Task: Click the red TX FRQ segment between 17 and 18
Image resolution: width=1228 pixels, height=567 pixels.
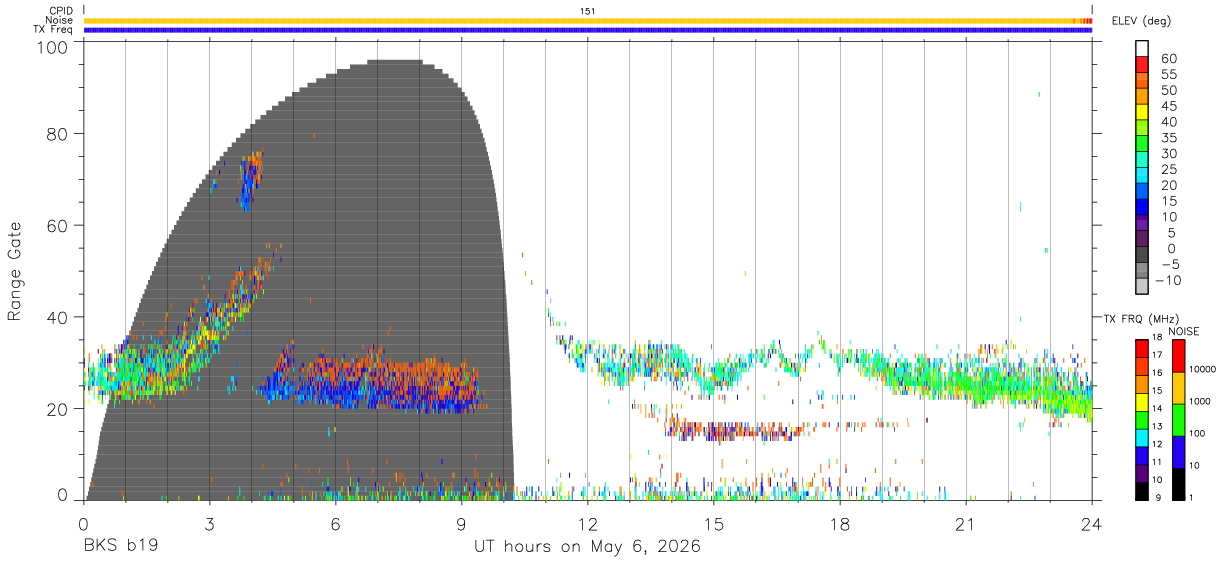Action: pos(1142,347)
